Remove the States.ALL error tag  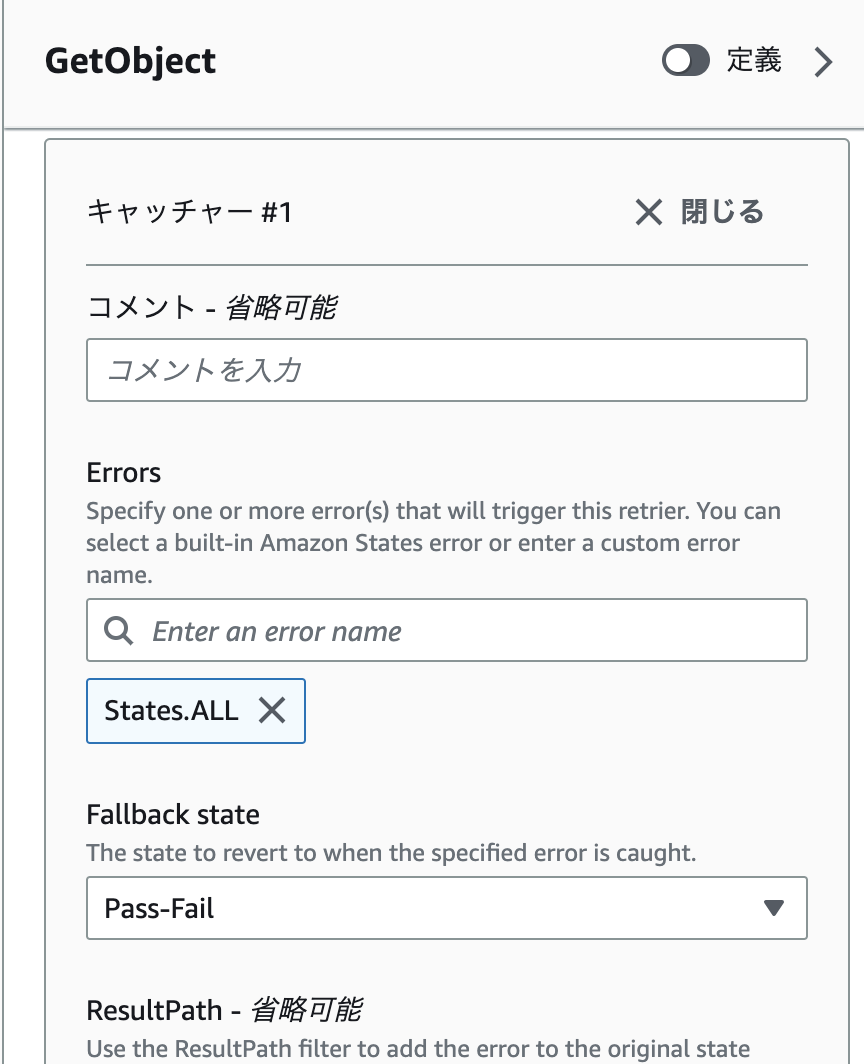click(272, 710)
